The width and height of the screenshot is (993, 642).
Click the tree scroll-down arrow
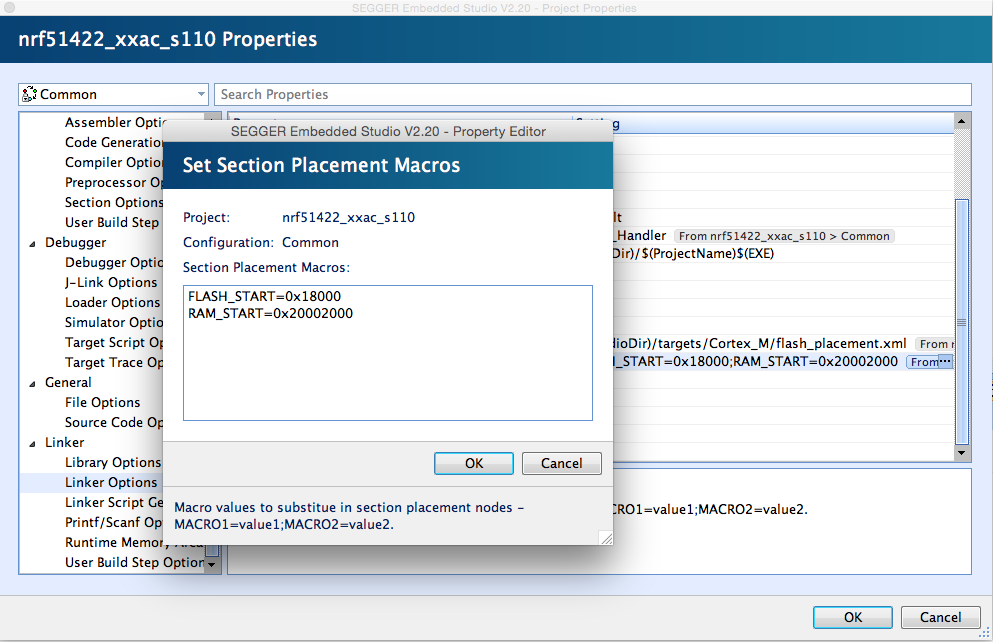[x=212, y=564]
